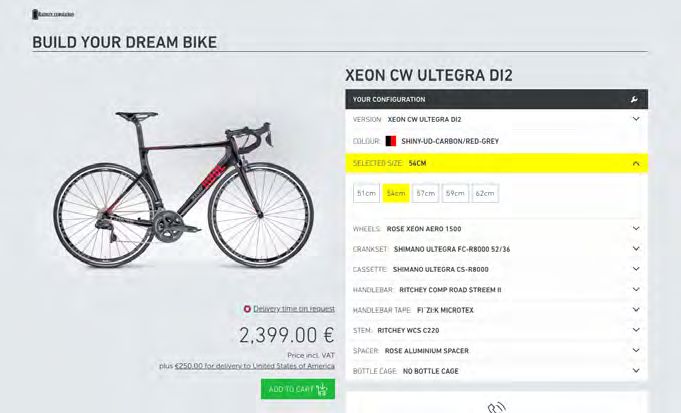Screen dimensions: 681x413
Task: Click the Rose logo at top left
Action: click(x=53, y=14)
